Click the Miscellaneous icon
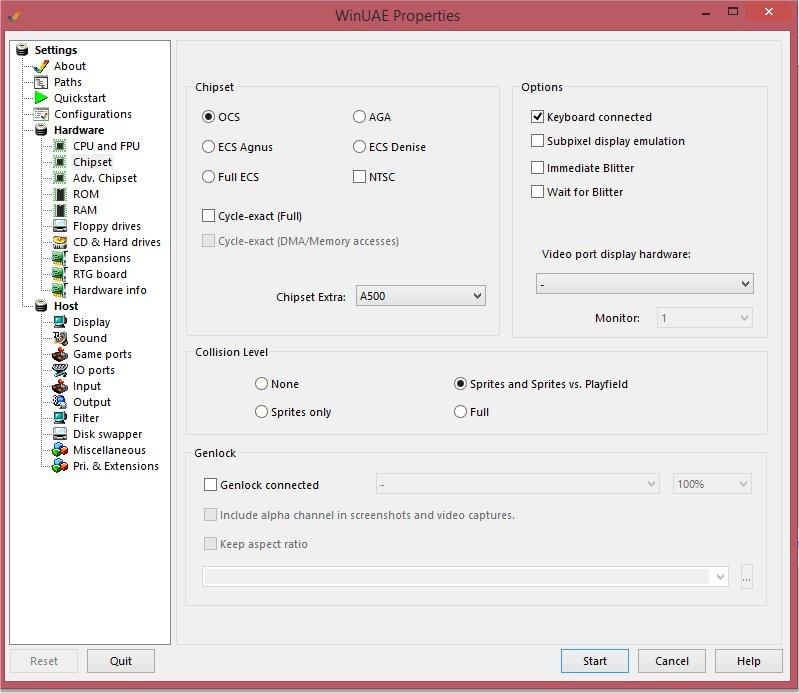The image size is (799, 693). coord(60,450)
